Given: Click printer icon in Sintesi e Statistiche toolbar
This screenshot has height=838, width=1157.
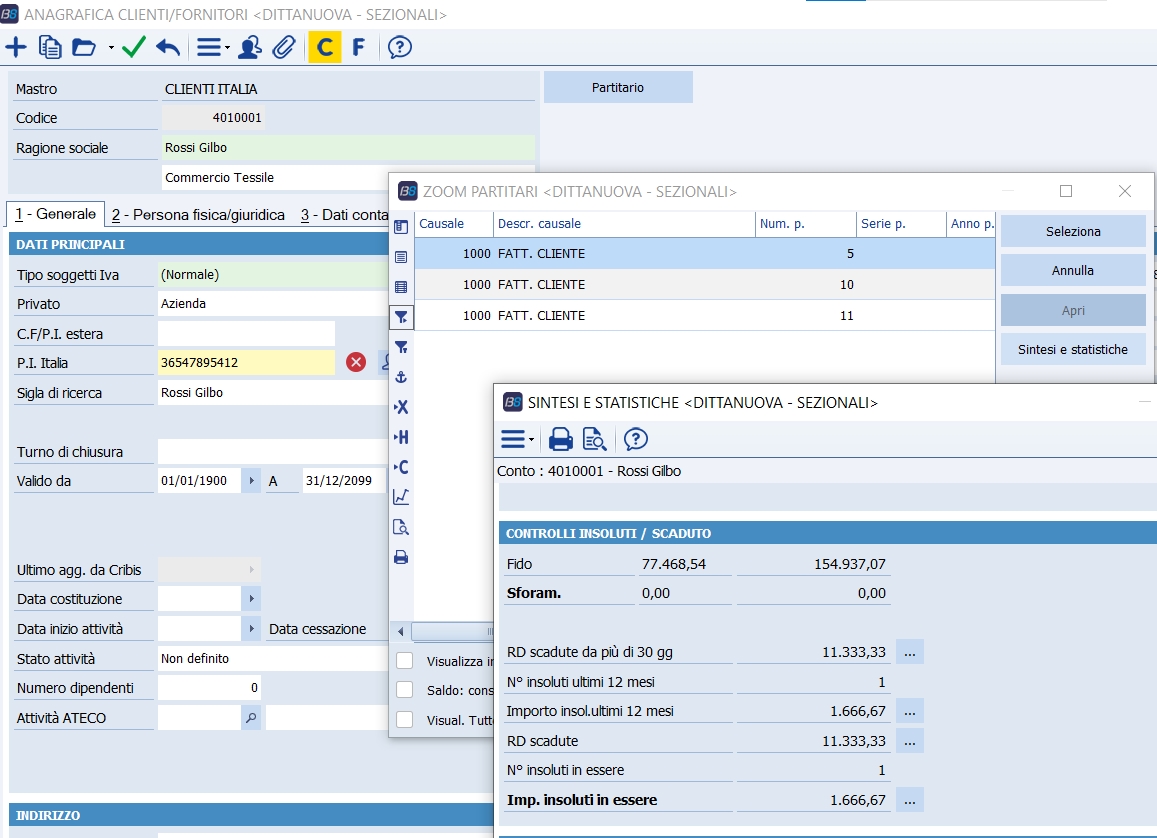Looking at the screenshot, I should pos(561,438).
